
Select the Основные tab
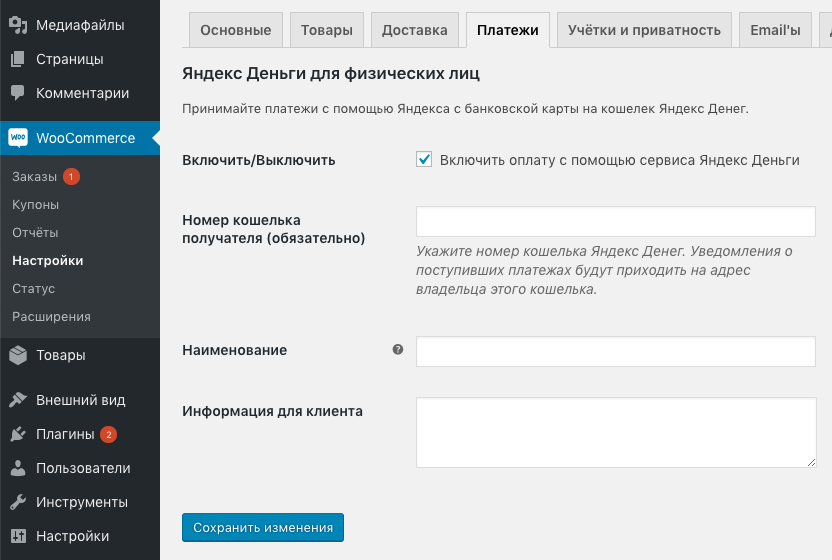[x=236, y=30]
